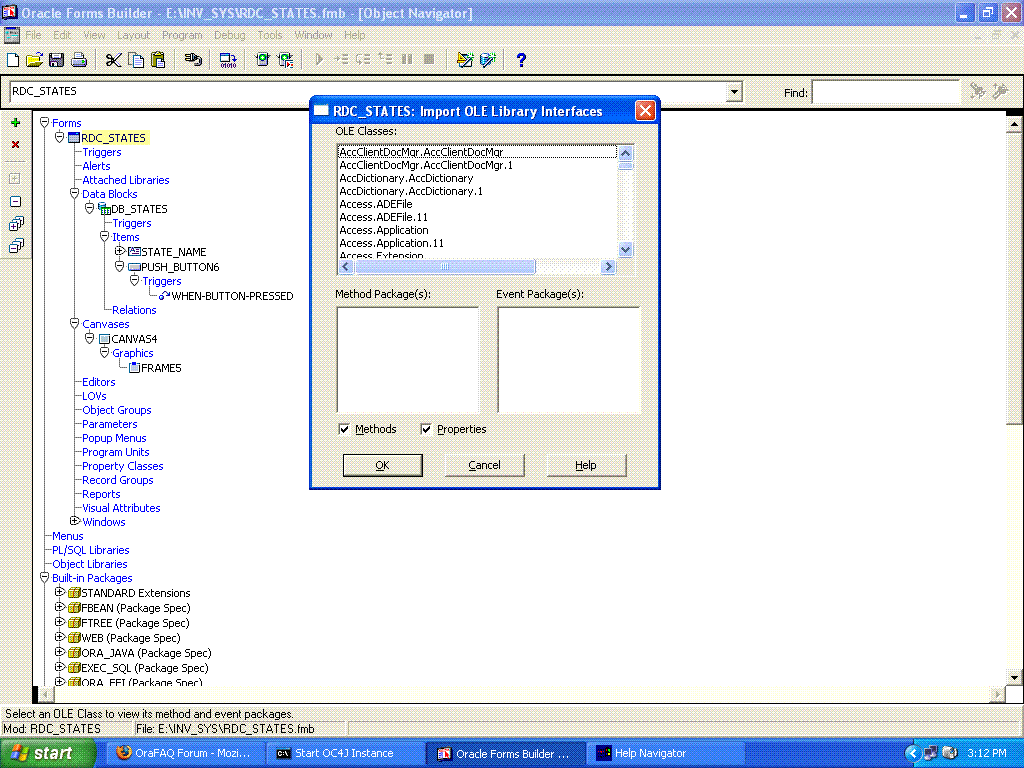Collapse the Canvases node
The image size is (1024, 768).
click(x=74, y=323)
